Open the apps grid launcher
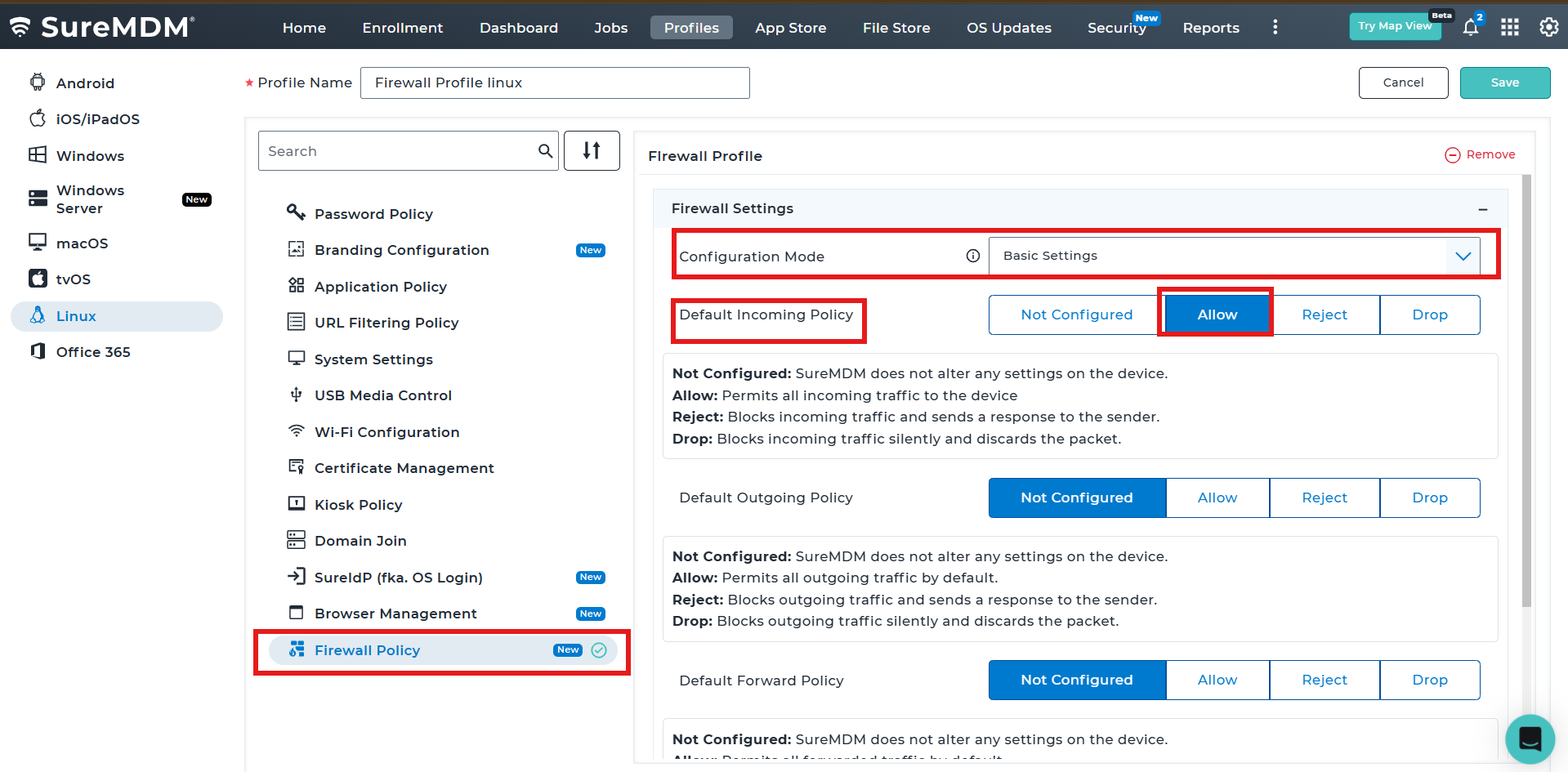The height and width of the screenshot is (772, 1568). 1510,27
